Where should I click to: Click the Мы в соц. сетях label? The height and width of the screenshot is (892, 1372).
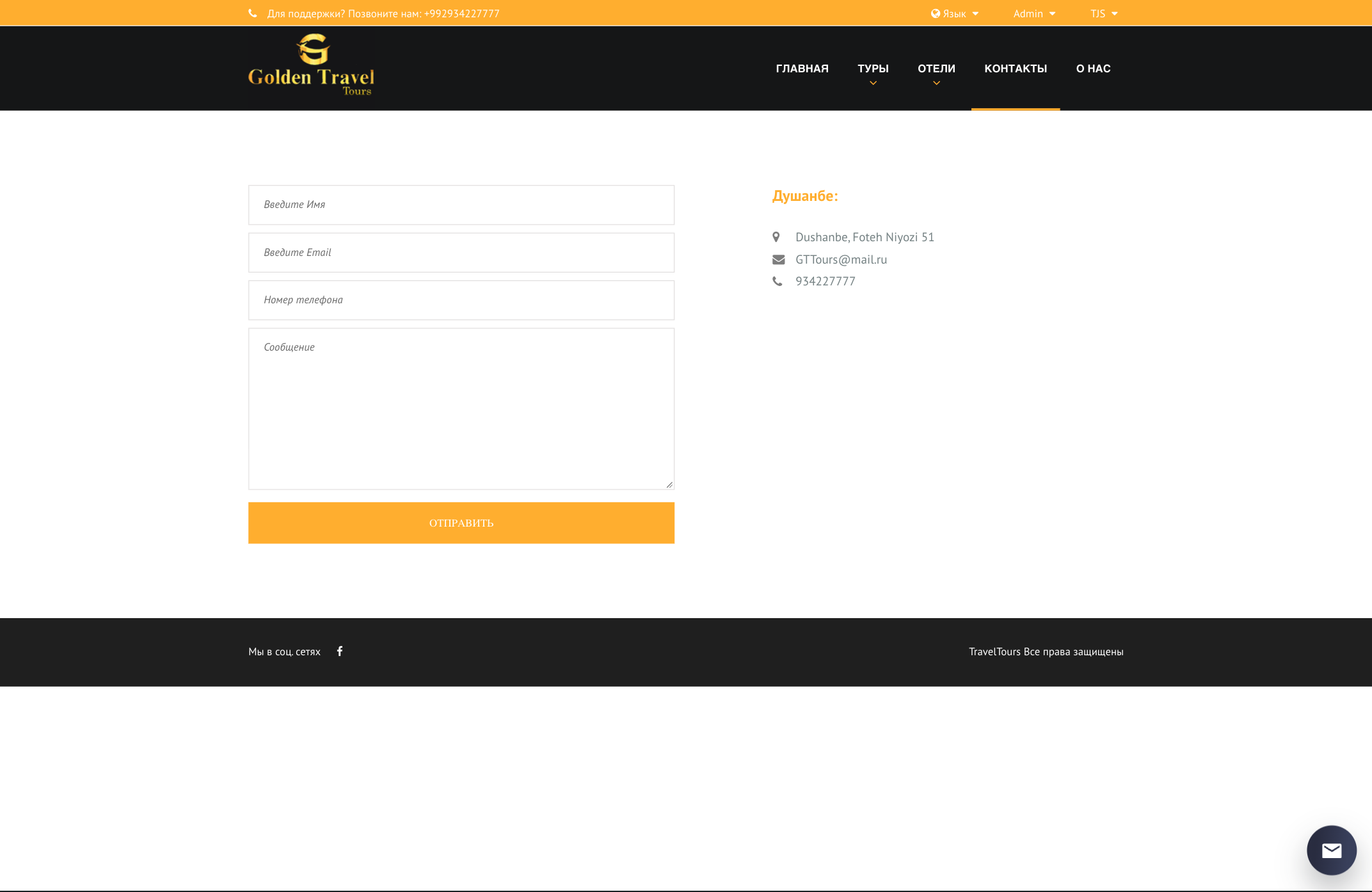click(284, 651)
